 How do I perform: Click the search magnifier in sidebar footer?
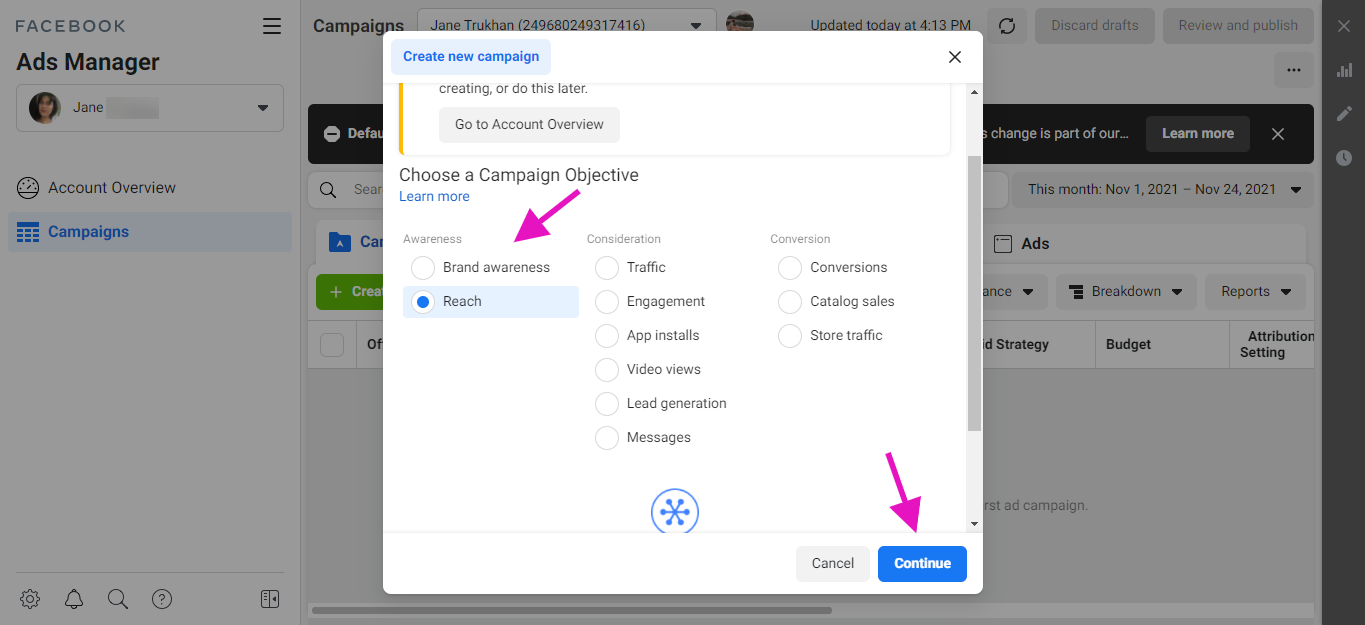pos(118,599)
